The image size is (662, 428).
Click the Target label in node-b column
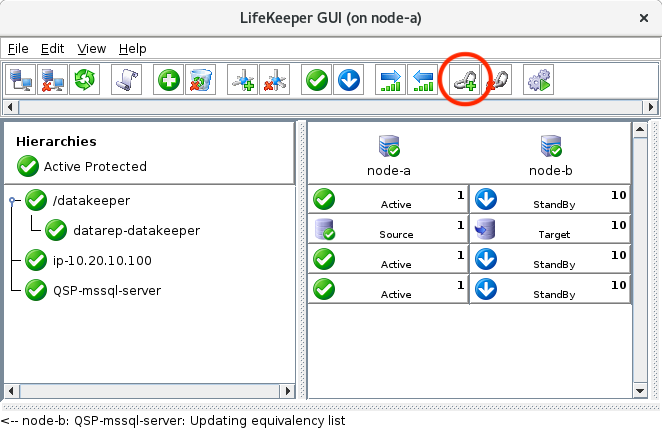[554, 235]
